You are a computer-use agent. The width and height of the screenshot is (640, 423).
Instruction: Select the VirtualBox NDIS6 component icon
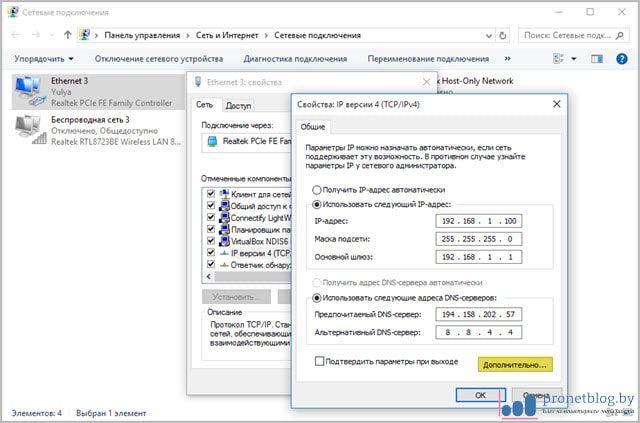(x=224, y=241)
